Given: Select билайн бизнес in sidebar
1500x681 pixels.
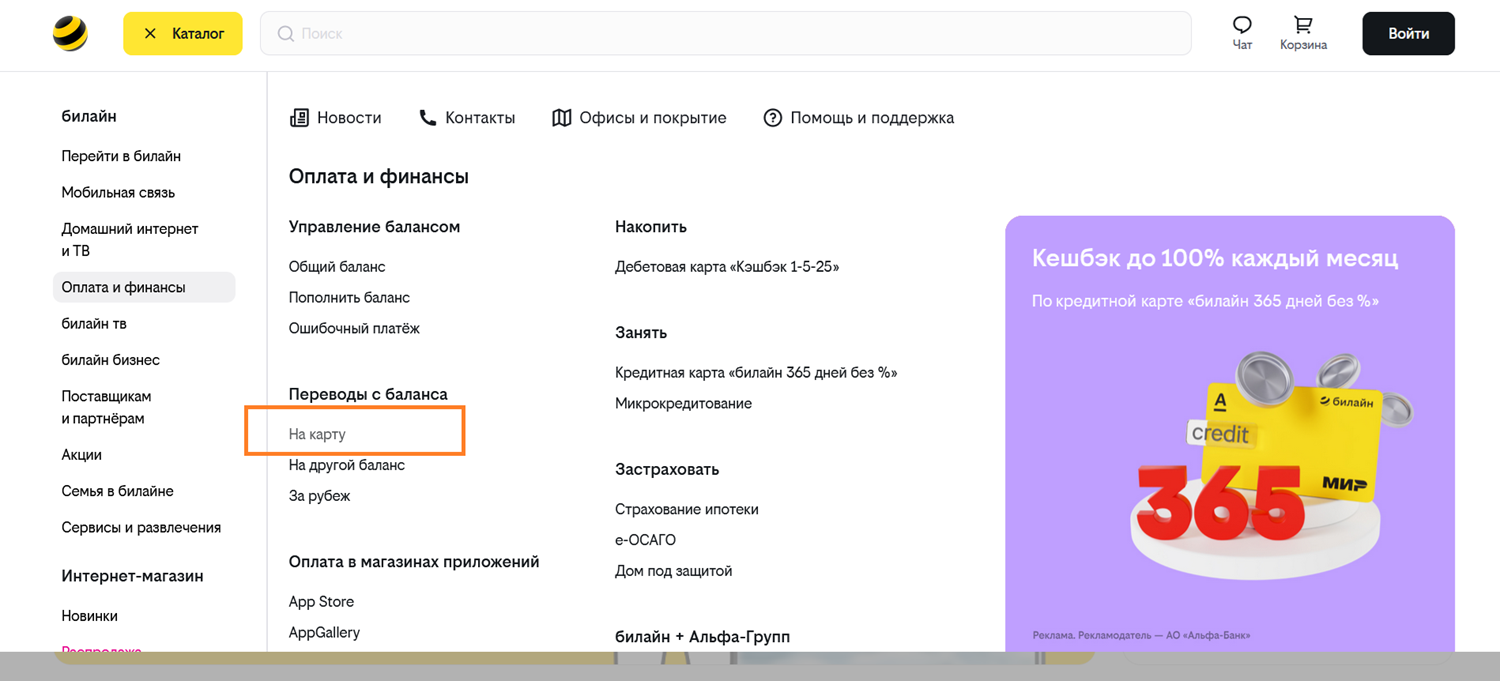Looking at the screenshot, I should click(111, 360).
